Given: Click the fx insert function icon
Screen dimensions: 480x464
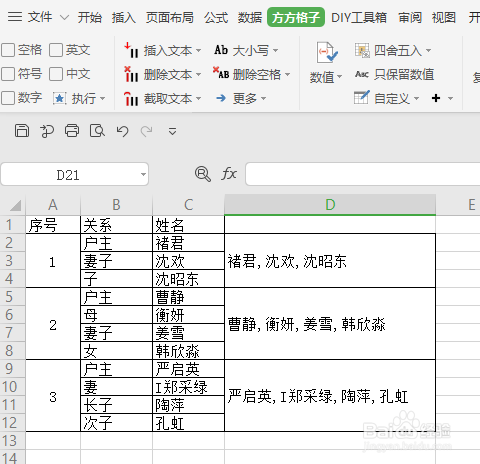Looking at the screenshot, I should pos(229,174).
